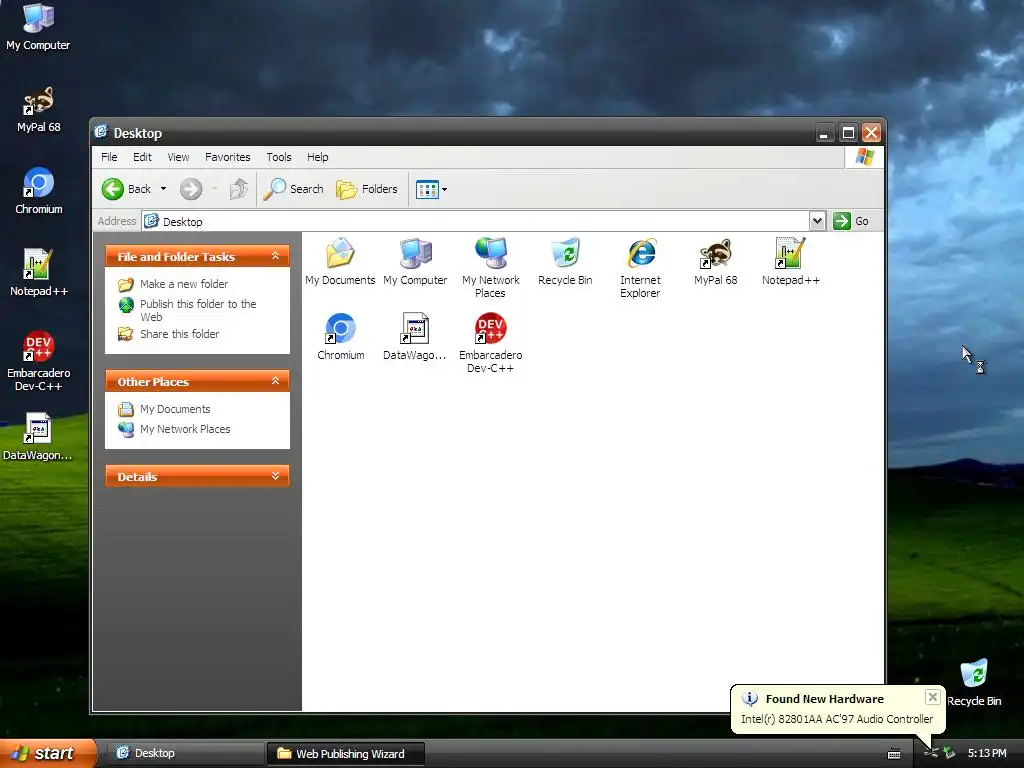
Task: Open the Back history dropdown arrow
Action: point(163,189)
